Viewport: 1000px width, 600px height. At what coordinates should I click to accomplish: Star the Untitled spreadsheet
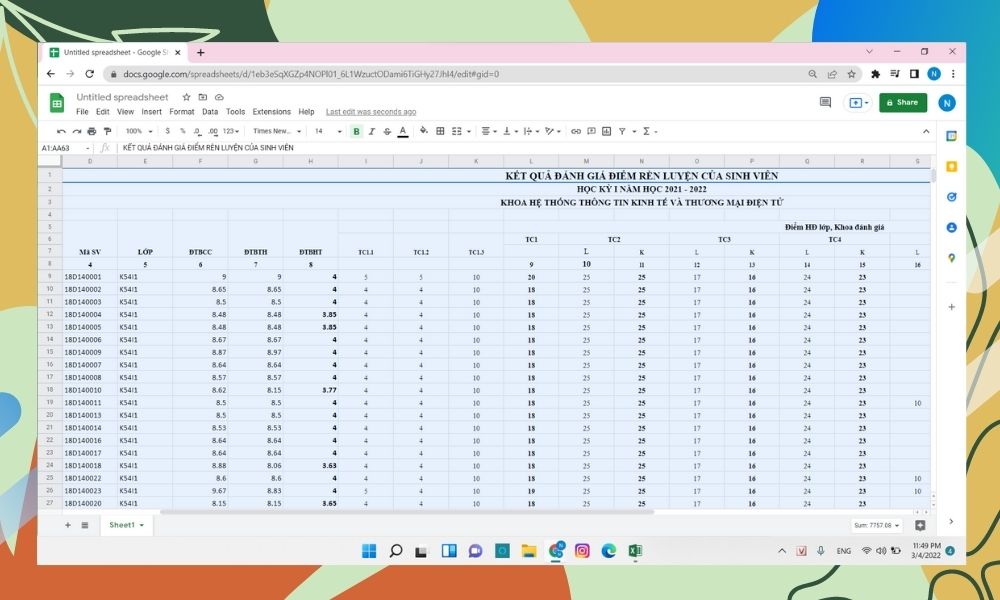(186, 97)
